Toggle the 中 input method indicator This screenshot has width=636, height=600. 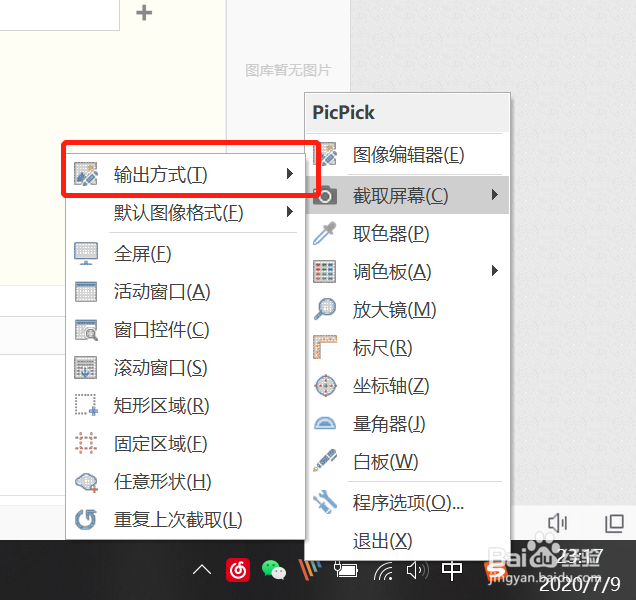click(x=451, y=570)
